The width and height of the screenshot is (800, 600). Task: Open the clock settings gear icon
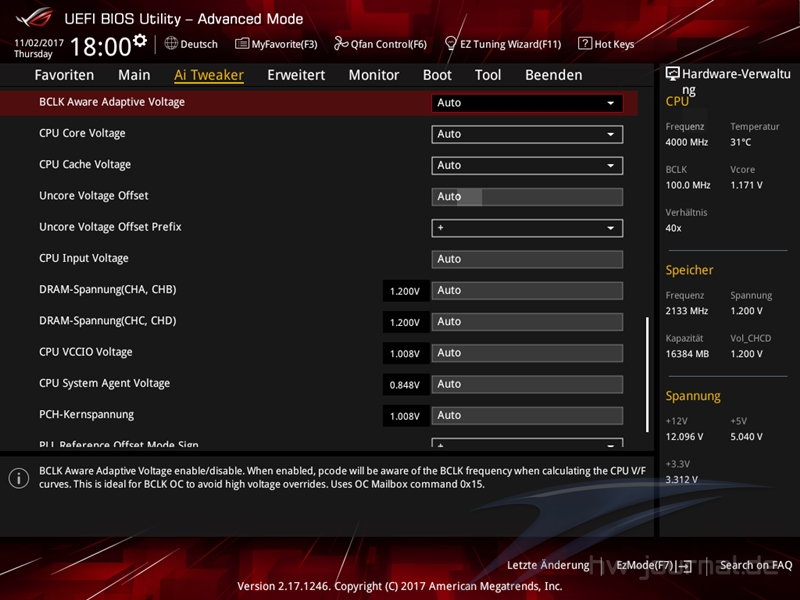pyautogui.click(x=140, y=40)
